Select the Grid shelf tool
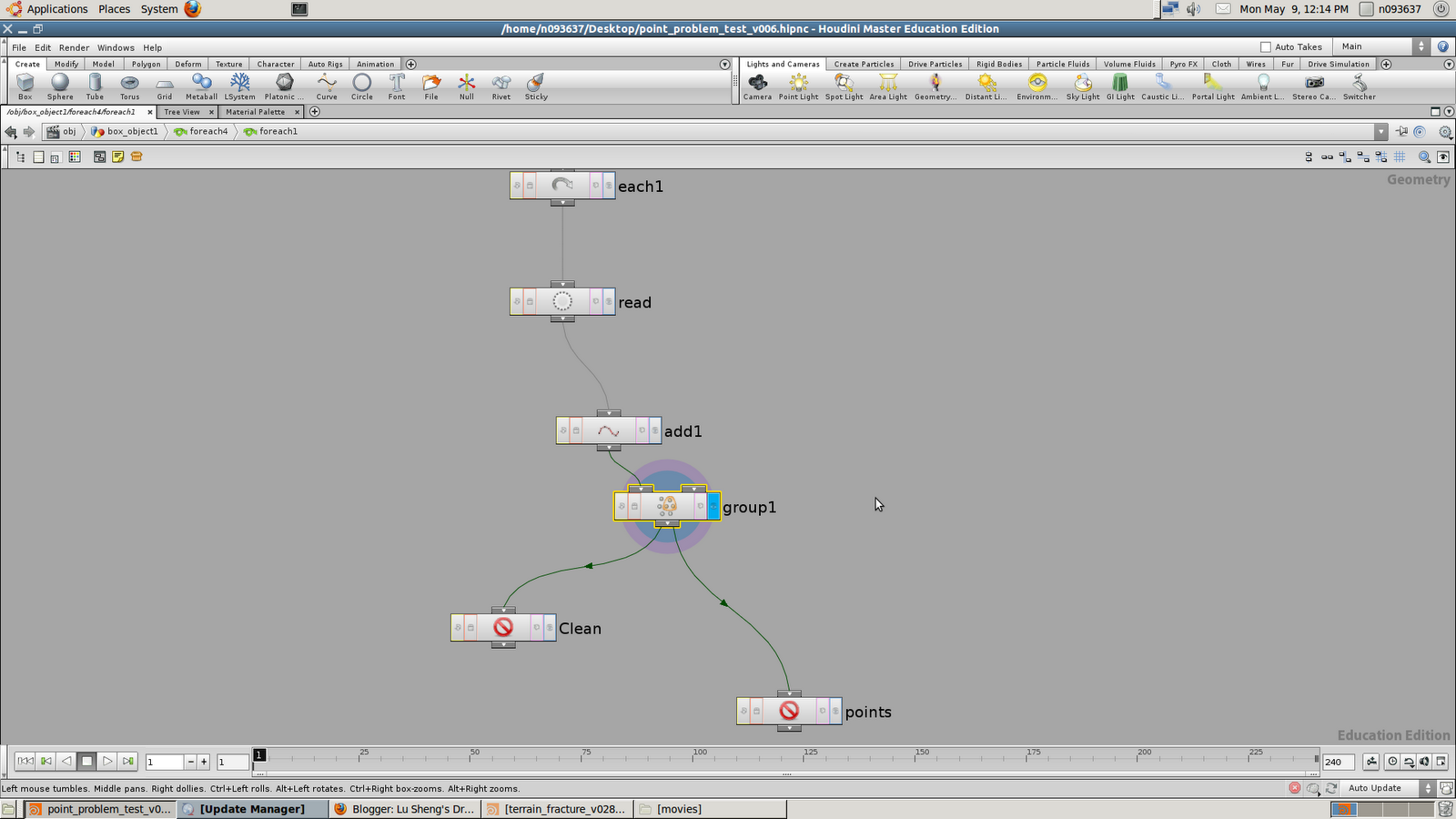 [165, 86]
